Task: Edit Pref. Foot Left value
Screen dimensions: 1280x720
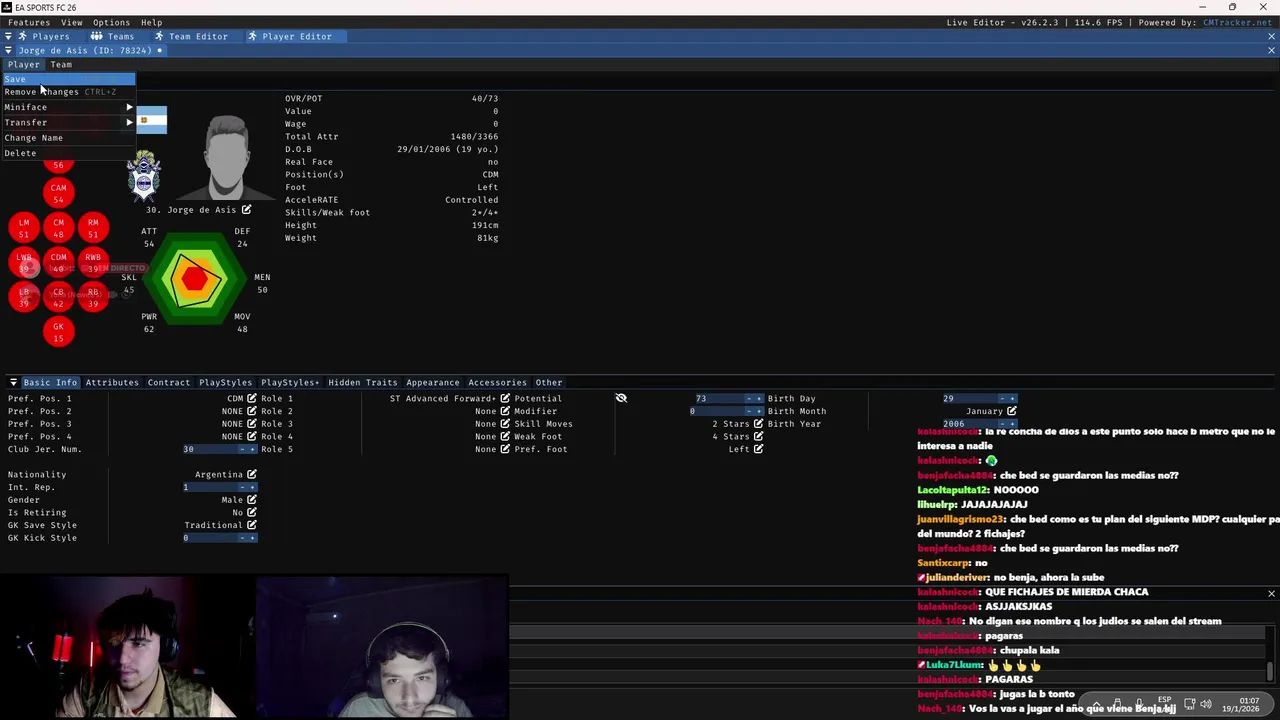Action: (758, 450)
